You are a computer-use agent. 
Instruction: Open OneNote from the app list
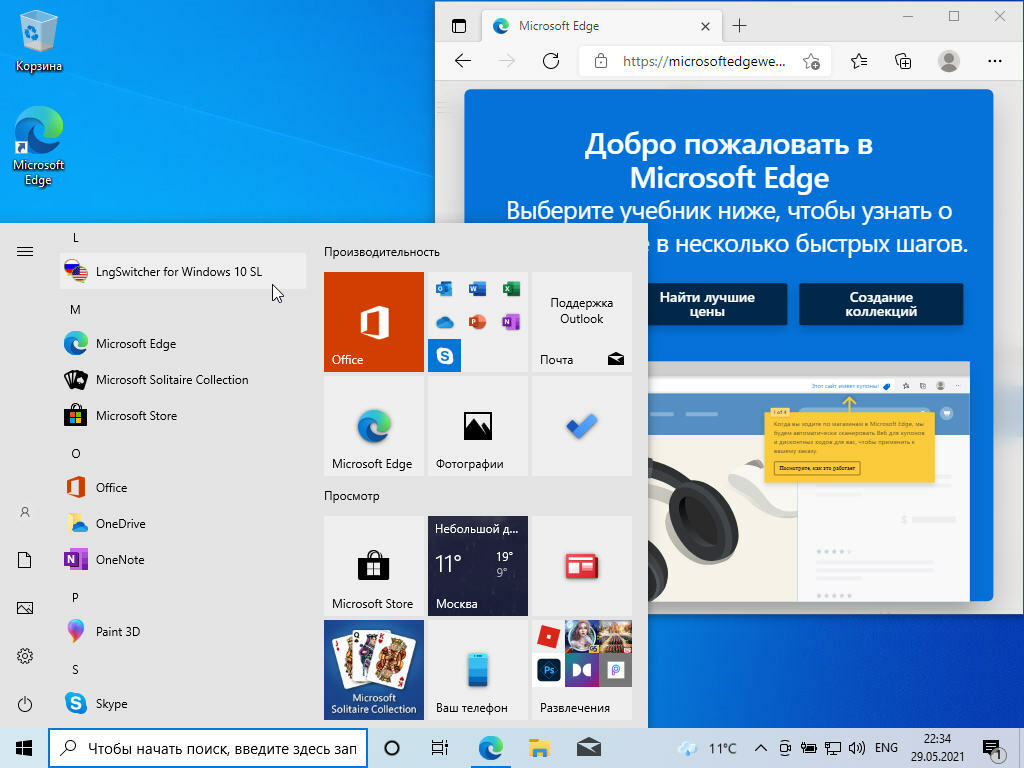183,559
